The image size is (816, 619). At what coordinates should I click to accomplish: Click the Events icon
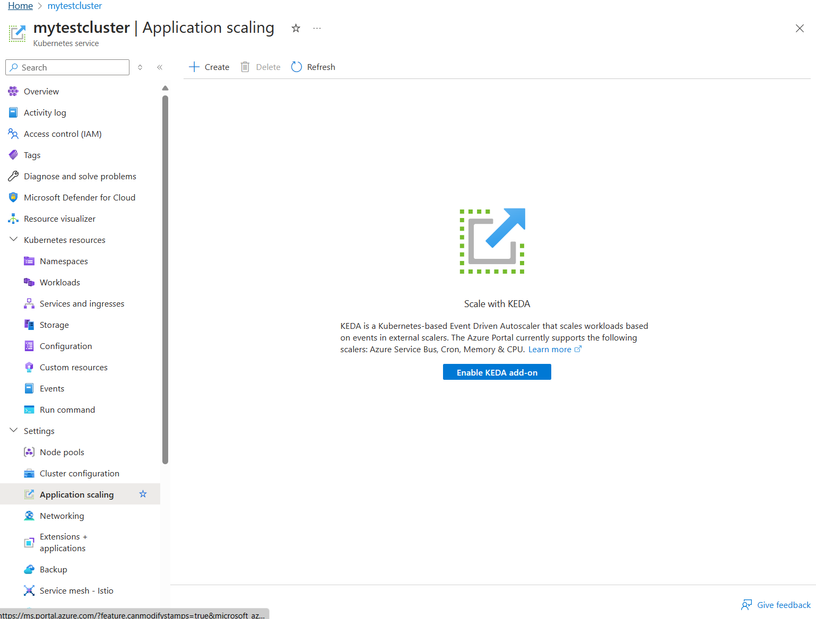pyautogui.click(x=29, y=389)
